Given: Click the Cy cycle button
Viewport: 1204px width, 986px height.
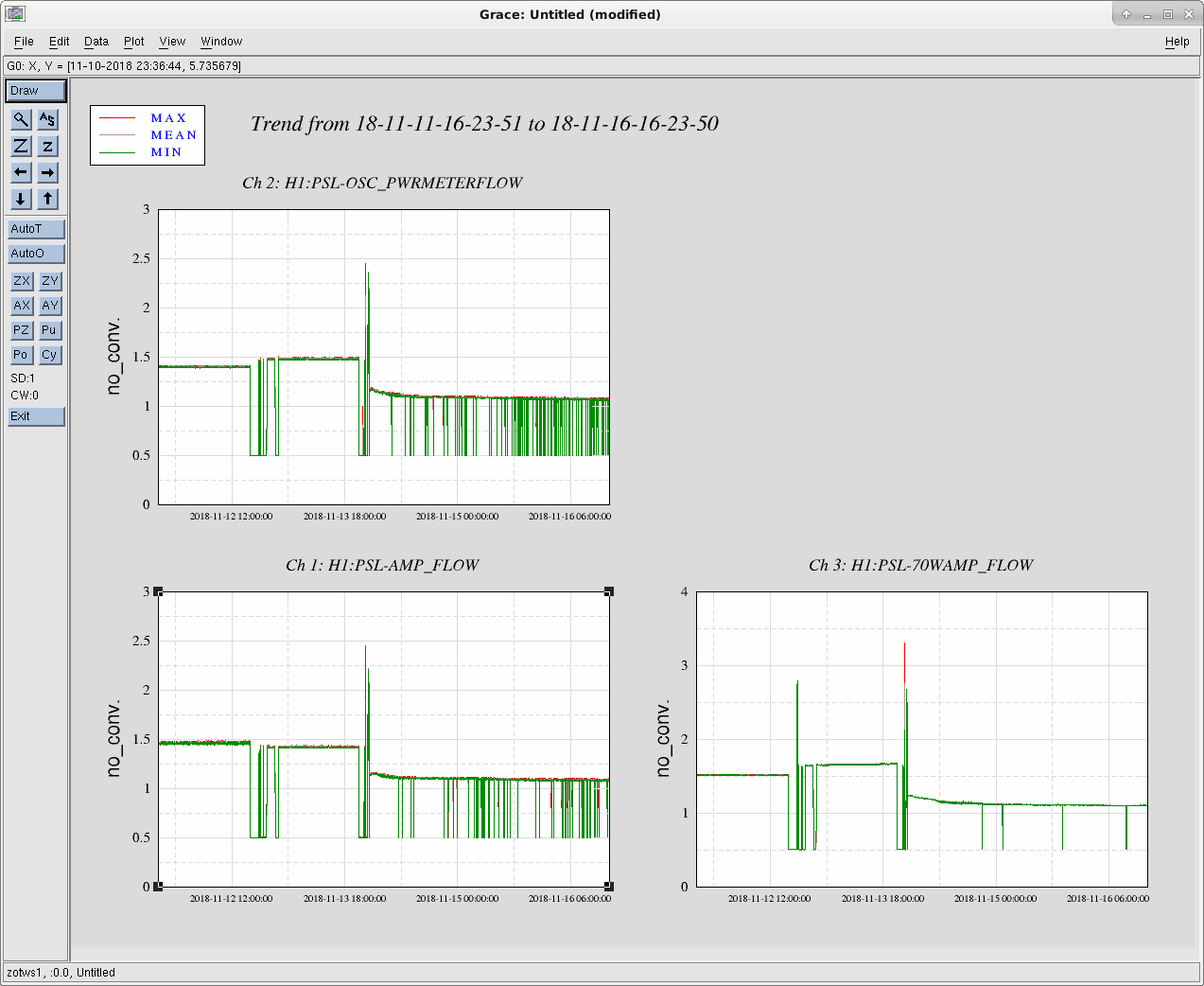Looking at the screenshot, I should click(50, 355).
